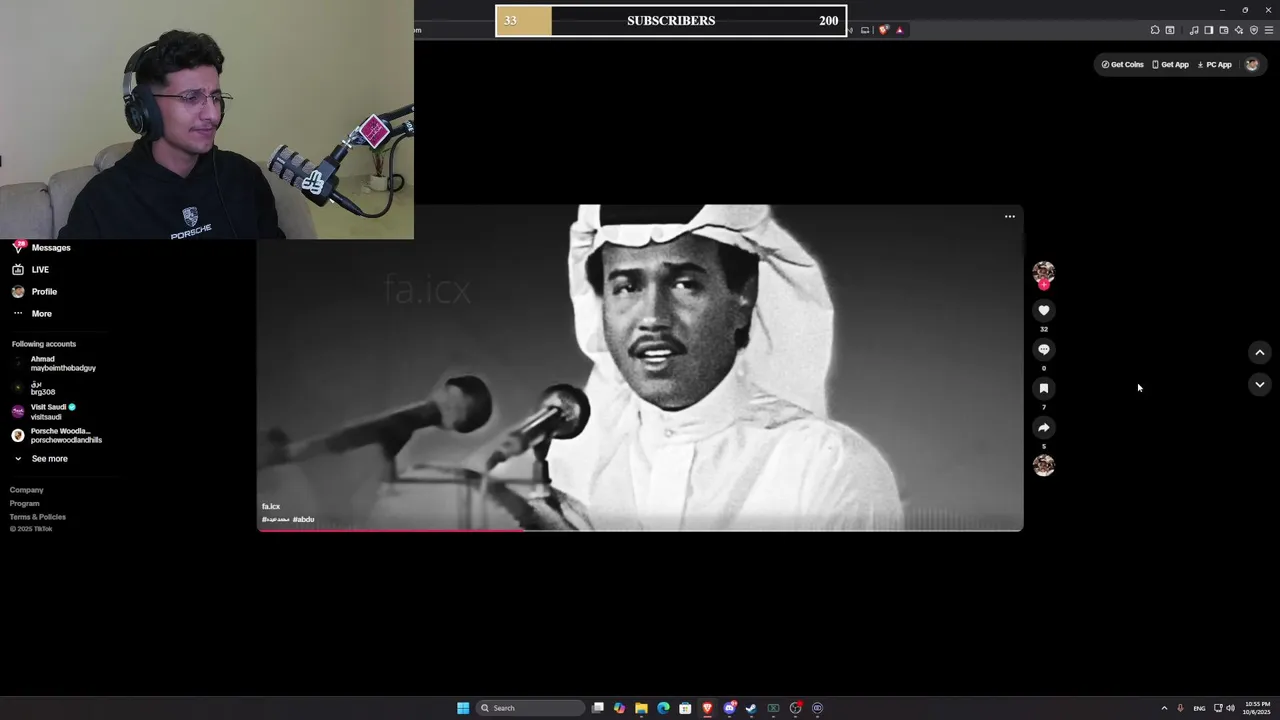
Task: Open the browser extensions puzzle icon
Action: [1155, 30]
